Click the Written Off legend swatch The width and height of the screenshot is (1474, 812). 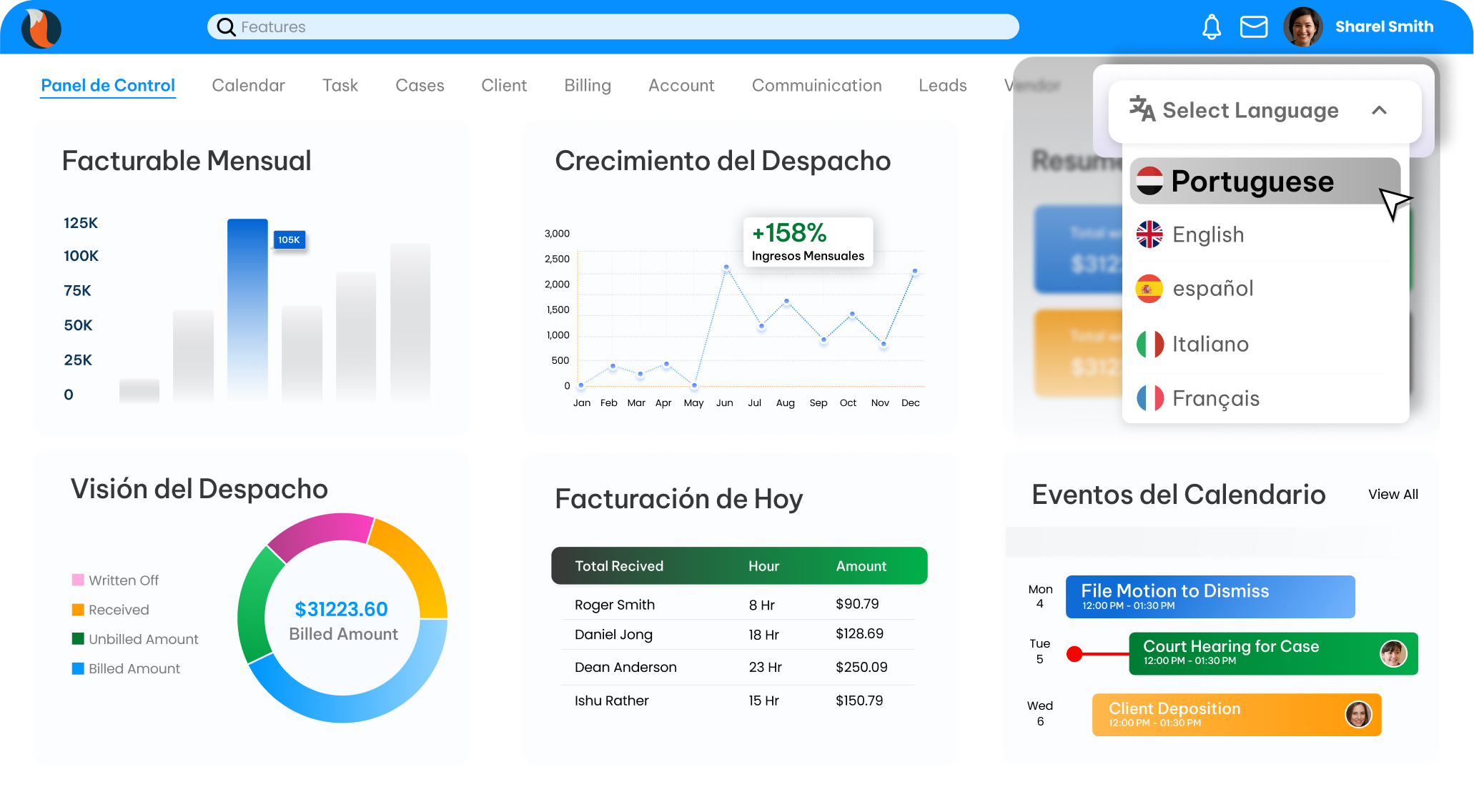point(78,580)
